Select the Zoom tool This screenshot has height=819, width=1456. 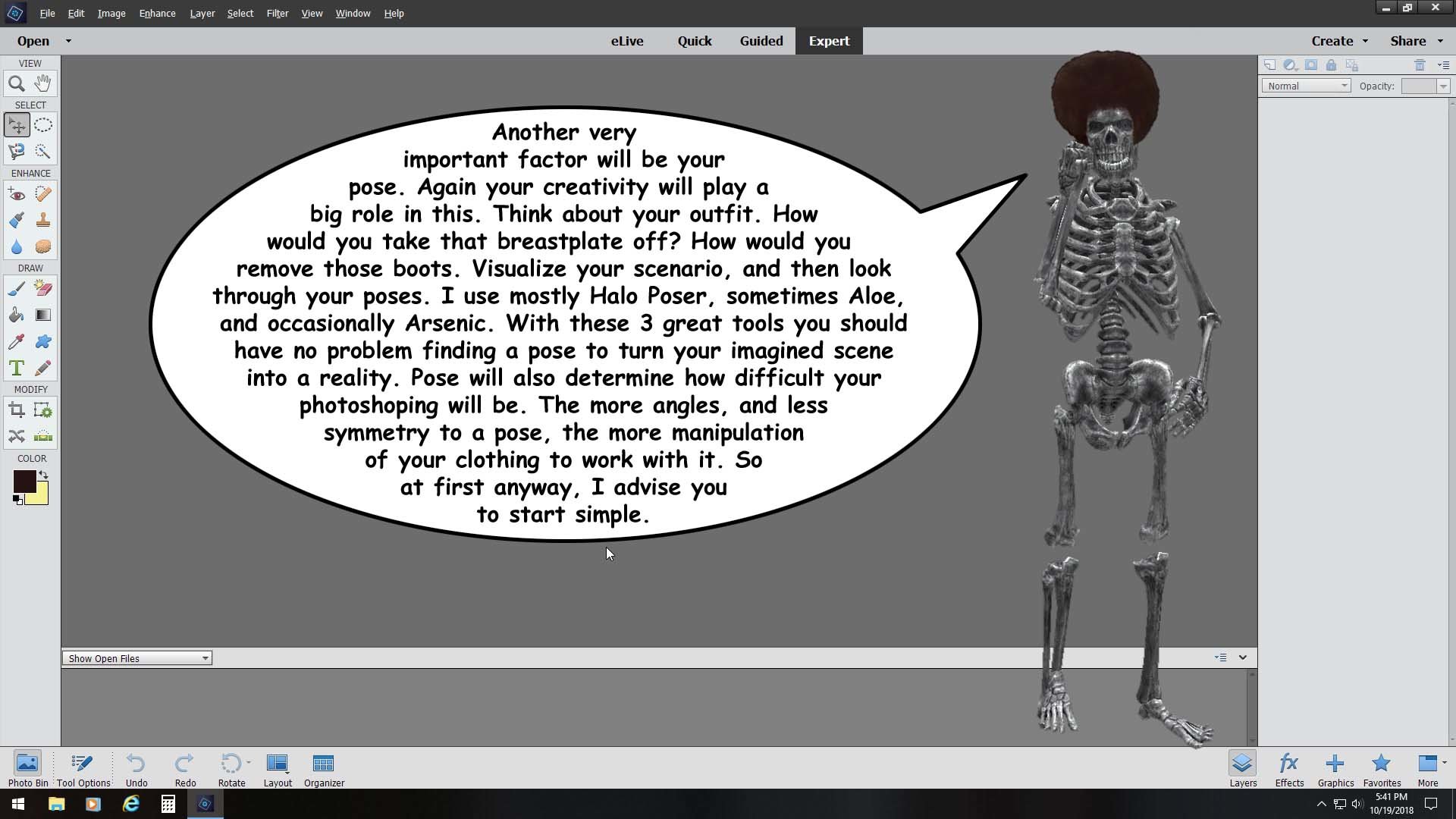17,83
